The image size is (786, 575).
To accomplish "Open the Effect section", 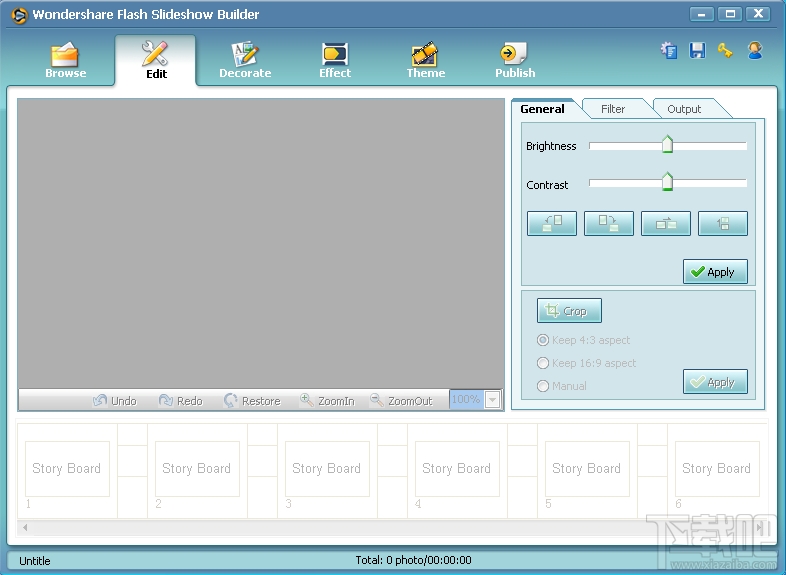I will point(335,61).
